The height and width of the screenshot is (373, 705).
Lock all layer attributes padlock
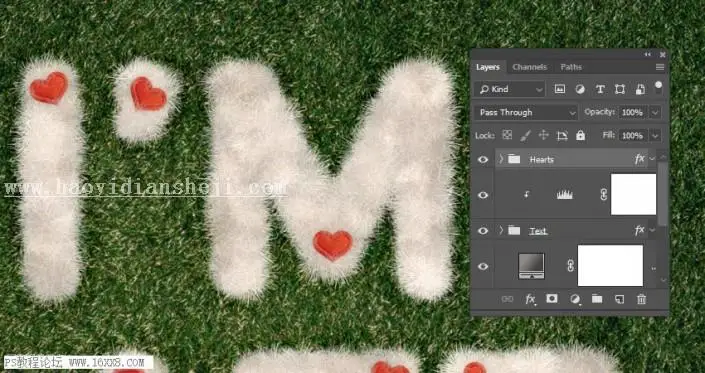point(580,135)
